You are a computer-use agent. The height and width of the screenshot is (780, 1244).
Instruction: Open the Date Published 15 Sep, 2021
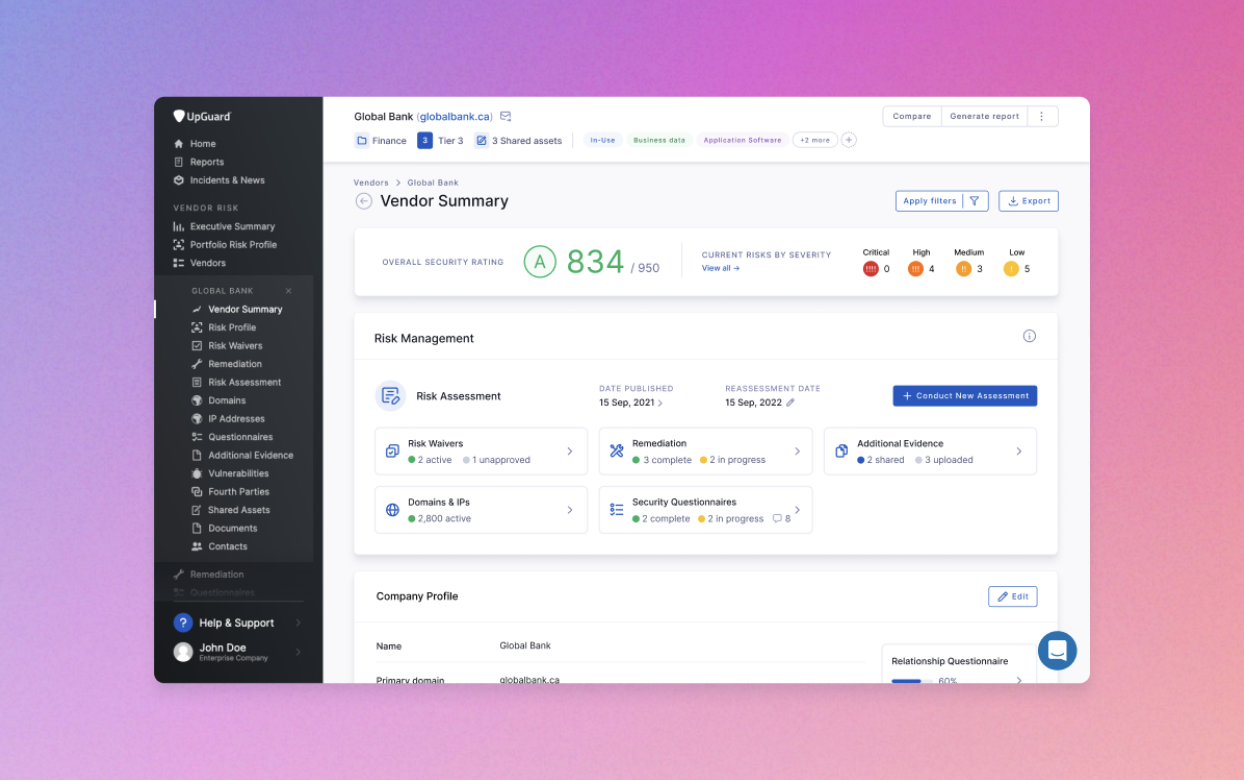click(630, 403)
